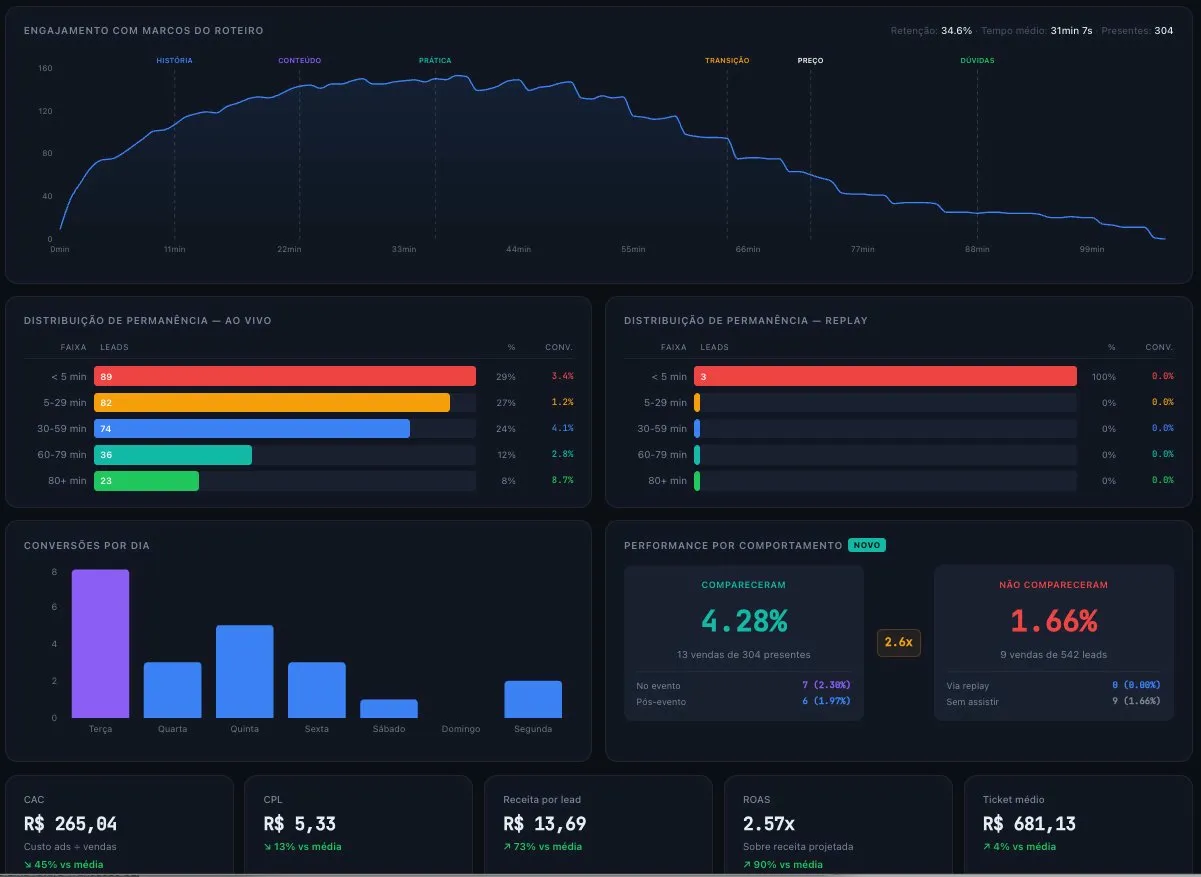Click the Tempo médio 31min 7s stat
The image size is (1201, 877).
[1035, 31]
